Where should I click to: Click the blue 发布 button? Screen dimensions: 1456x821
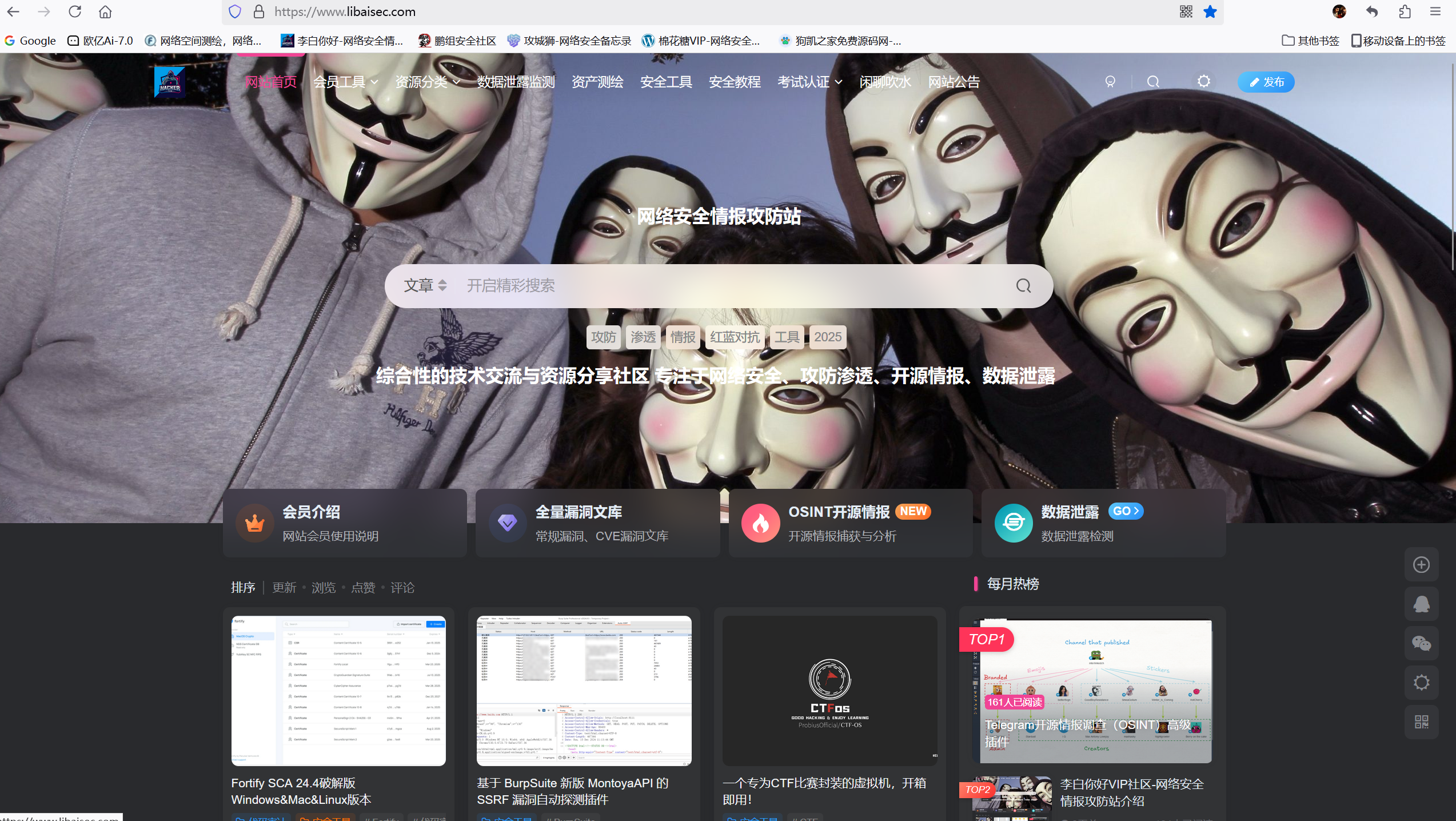[1266, 82]
